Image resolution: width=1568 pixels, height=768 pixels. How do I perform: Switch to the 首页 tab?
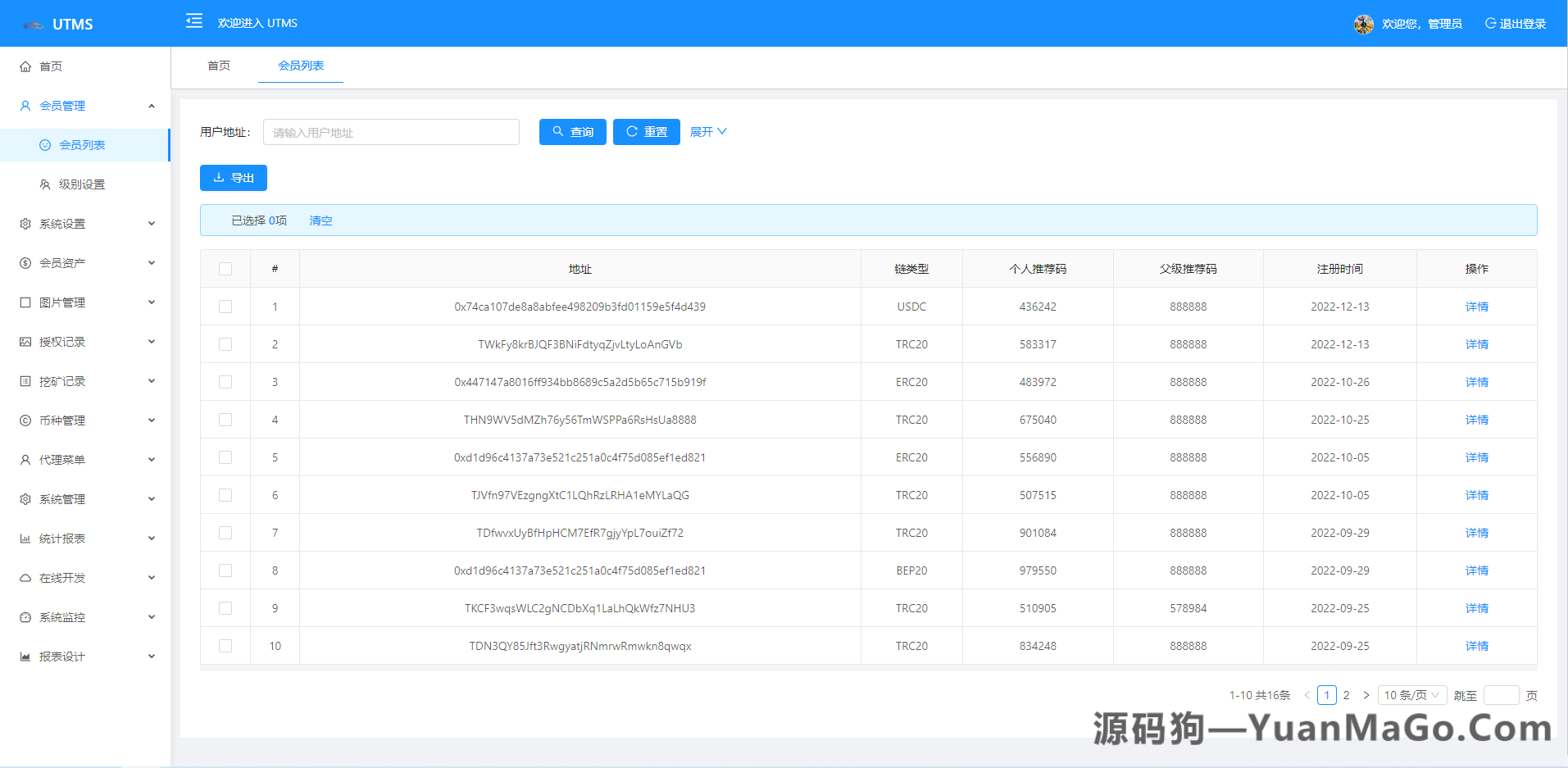[218, 66]
